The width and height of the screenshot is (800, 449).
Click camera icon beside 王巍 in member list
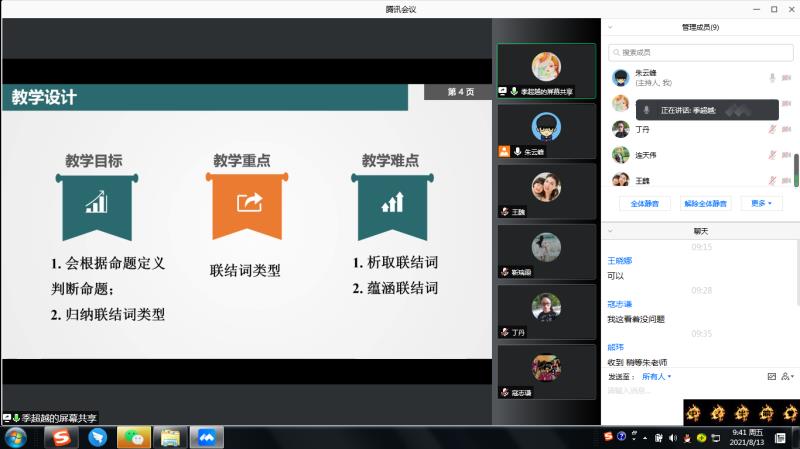point(787,180)
